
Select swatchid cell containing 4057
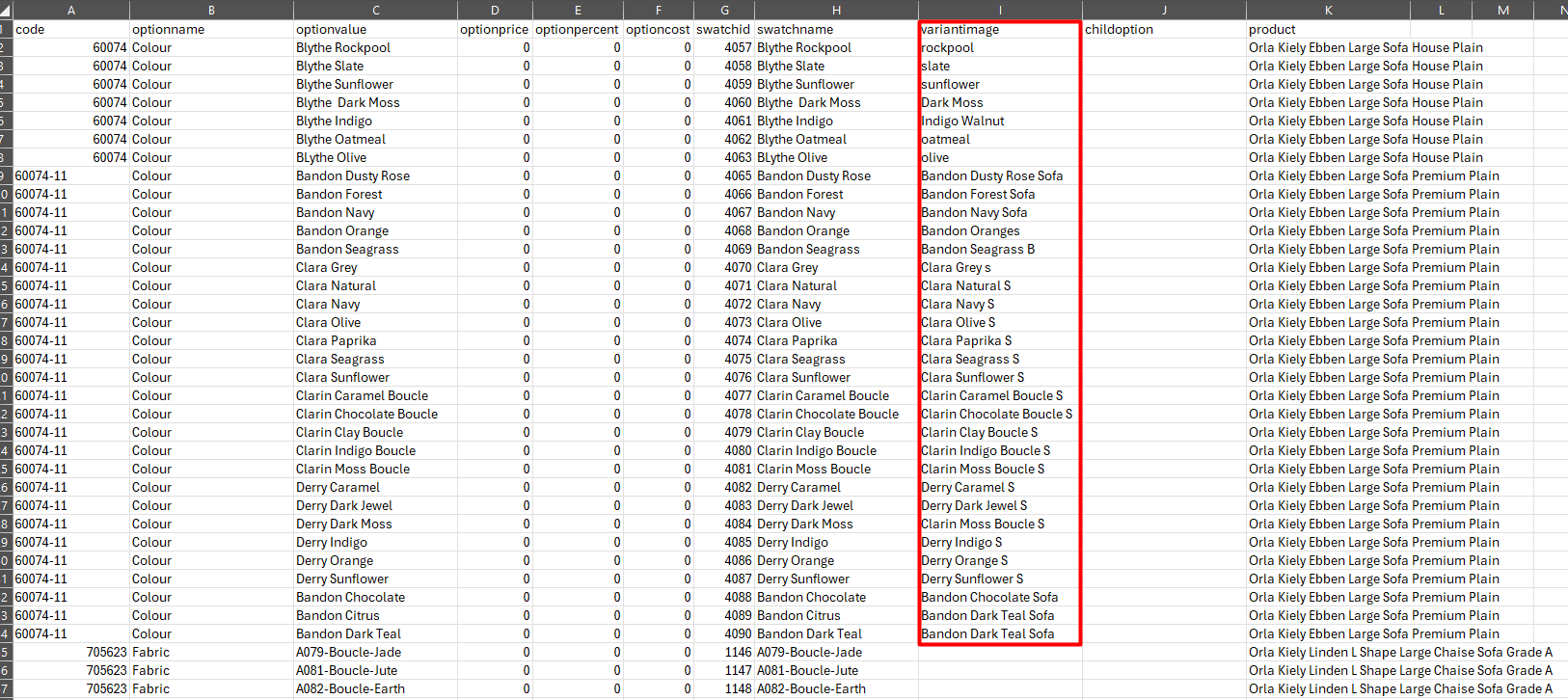724,47
